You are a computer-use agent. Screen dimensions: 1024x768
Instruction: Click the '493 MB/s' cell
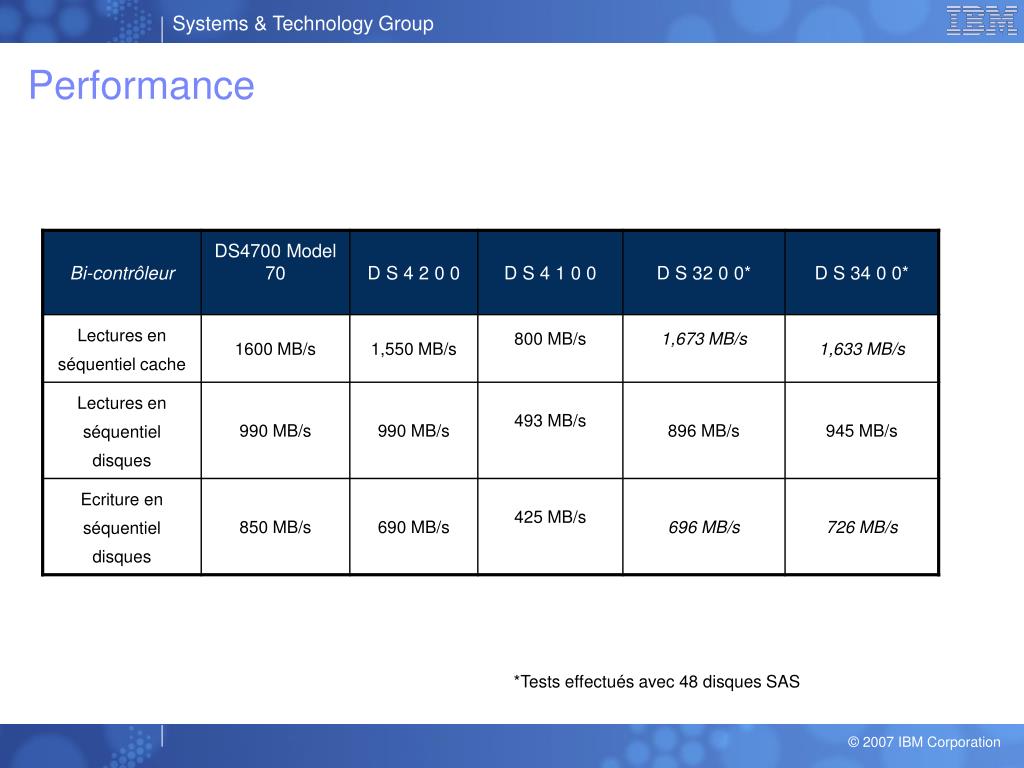[550, 431]
